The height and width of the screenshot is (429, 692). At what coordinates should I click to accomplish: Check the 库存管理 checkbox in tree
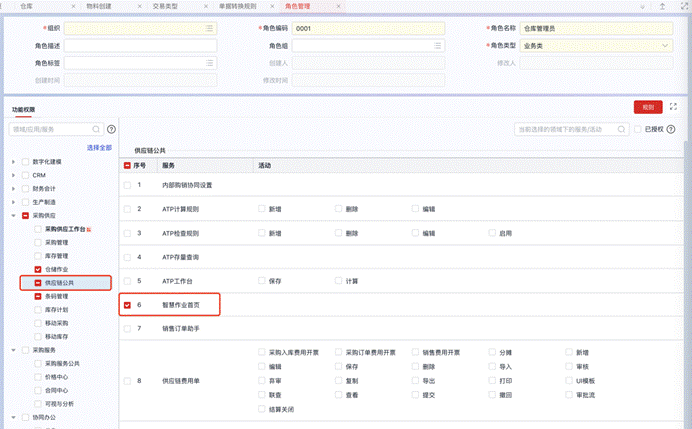(38, 256)
